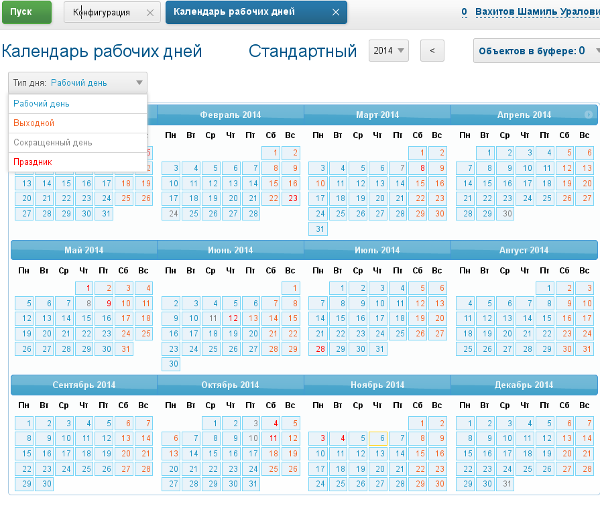Click the notifications count 0 link

pos(464,13)
